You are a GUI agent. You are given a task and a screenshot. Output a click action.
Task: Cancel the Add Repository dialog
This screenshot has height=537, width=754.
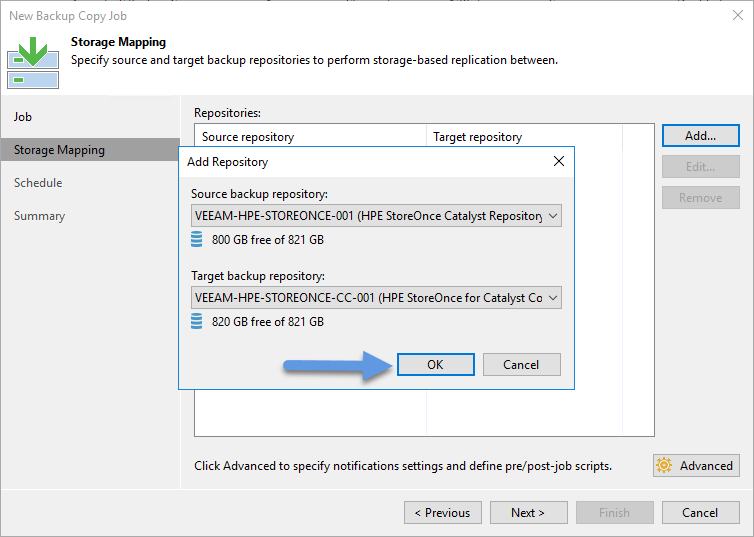pyautogui.click(x=521, y=364)
